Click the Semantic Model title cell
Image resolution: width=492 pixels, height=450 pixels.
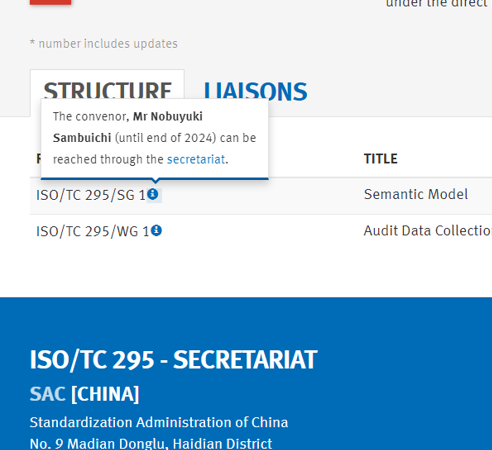pos(416,194)
